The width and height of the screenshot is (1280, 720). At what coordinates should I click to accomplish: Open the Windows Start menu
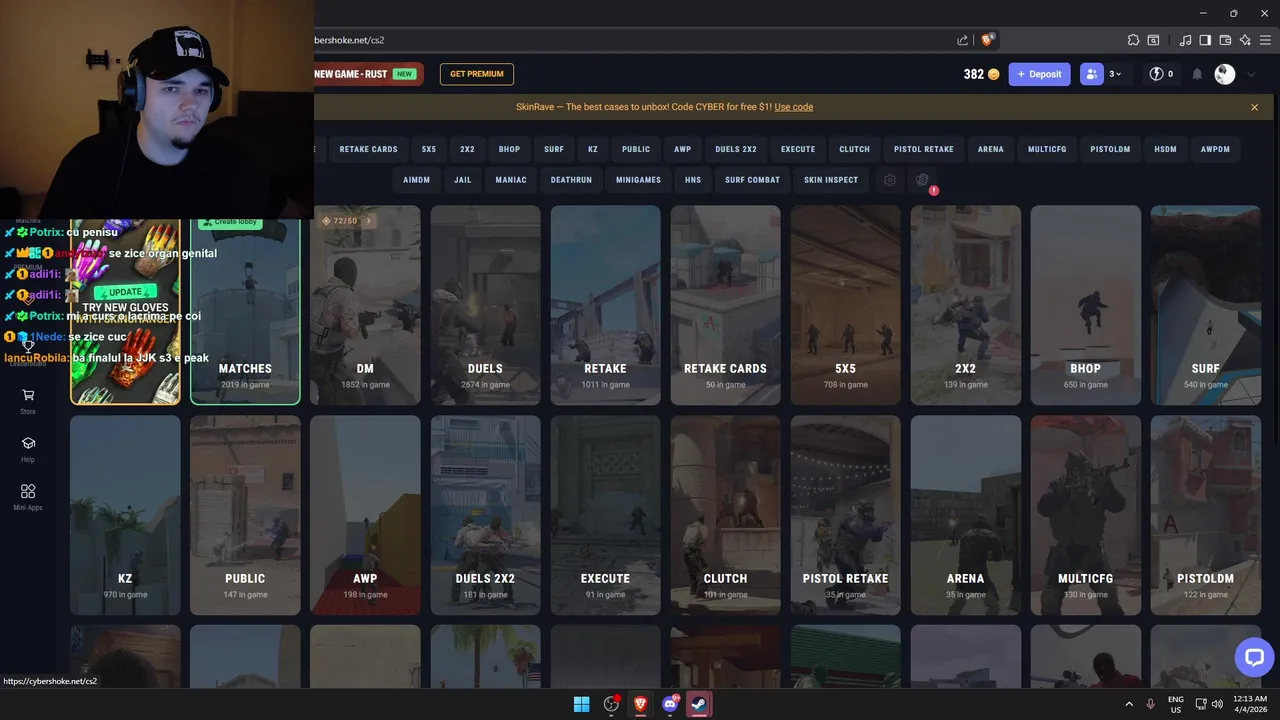(x=581, y=704)
